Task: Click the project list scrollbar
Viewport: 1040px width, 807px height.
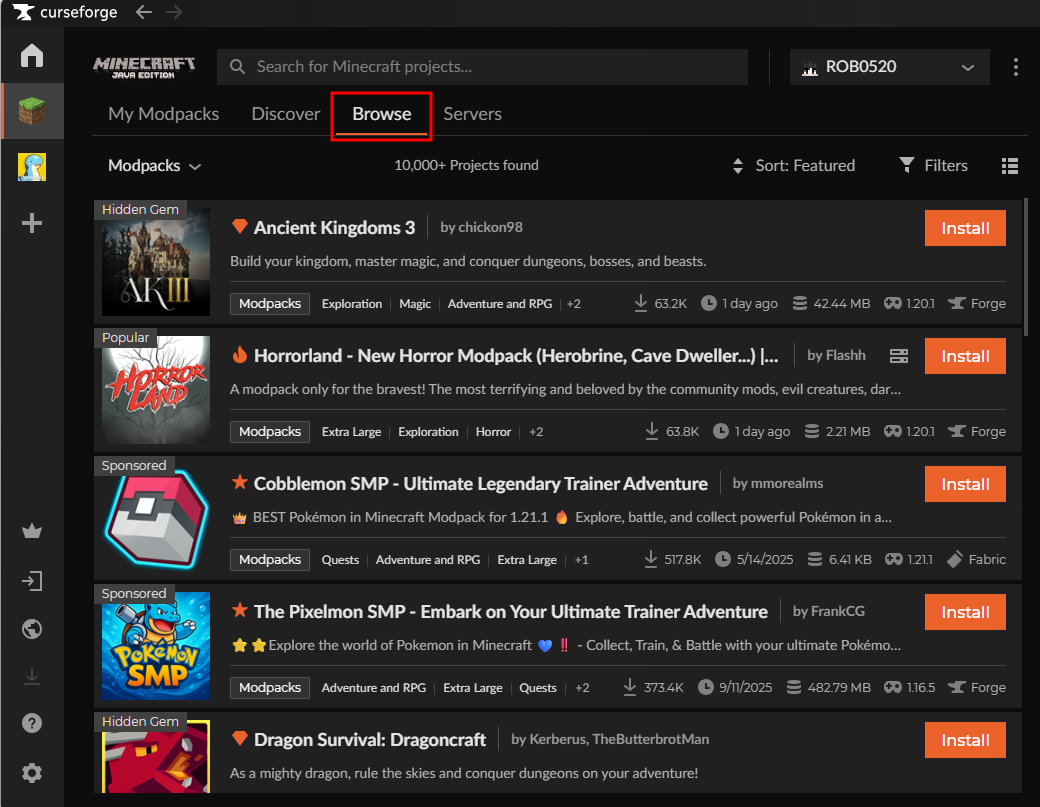Action: (x=1026, y=267)
